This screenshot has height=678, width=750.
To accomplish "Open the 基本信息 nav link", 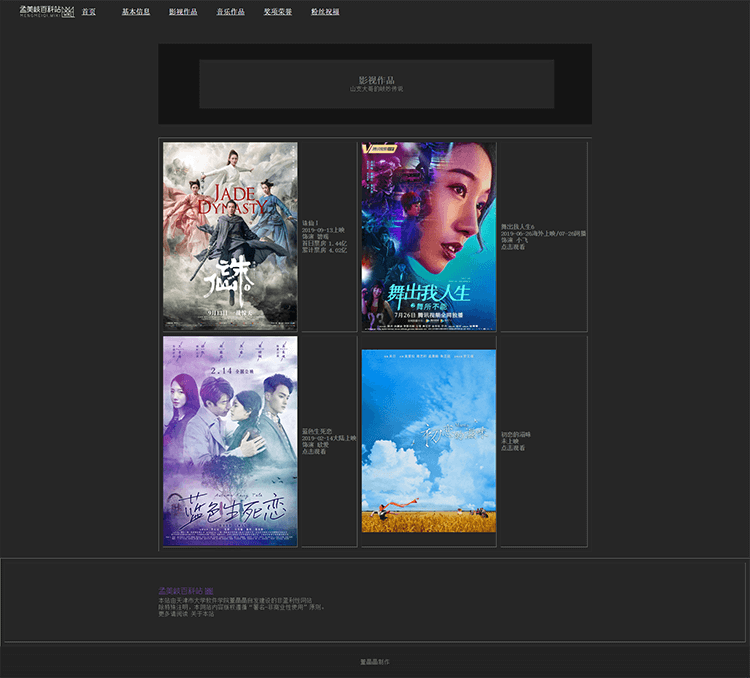I will pyautogui.click(x=136, y=11).
